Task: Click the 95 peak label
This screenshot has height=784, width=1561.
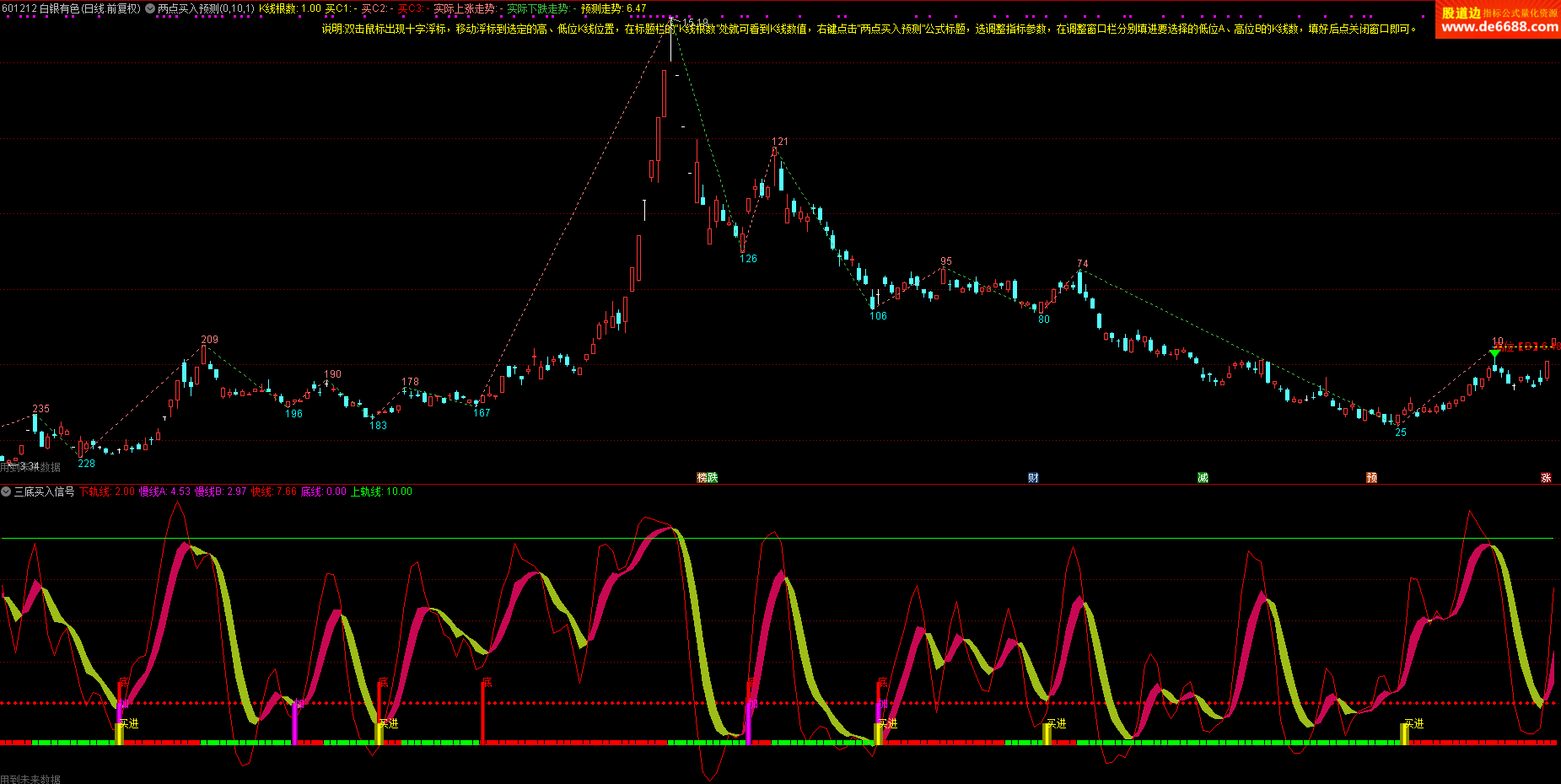Action: [946, 261]
